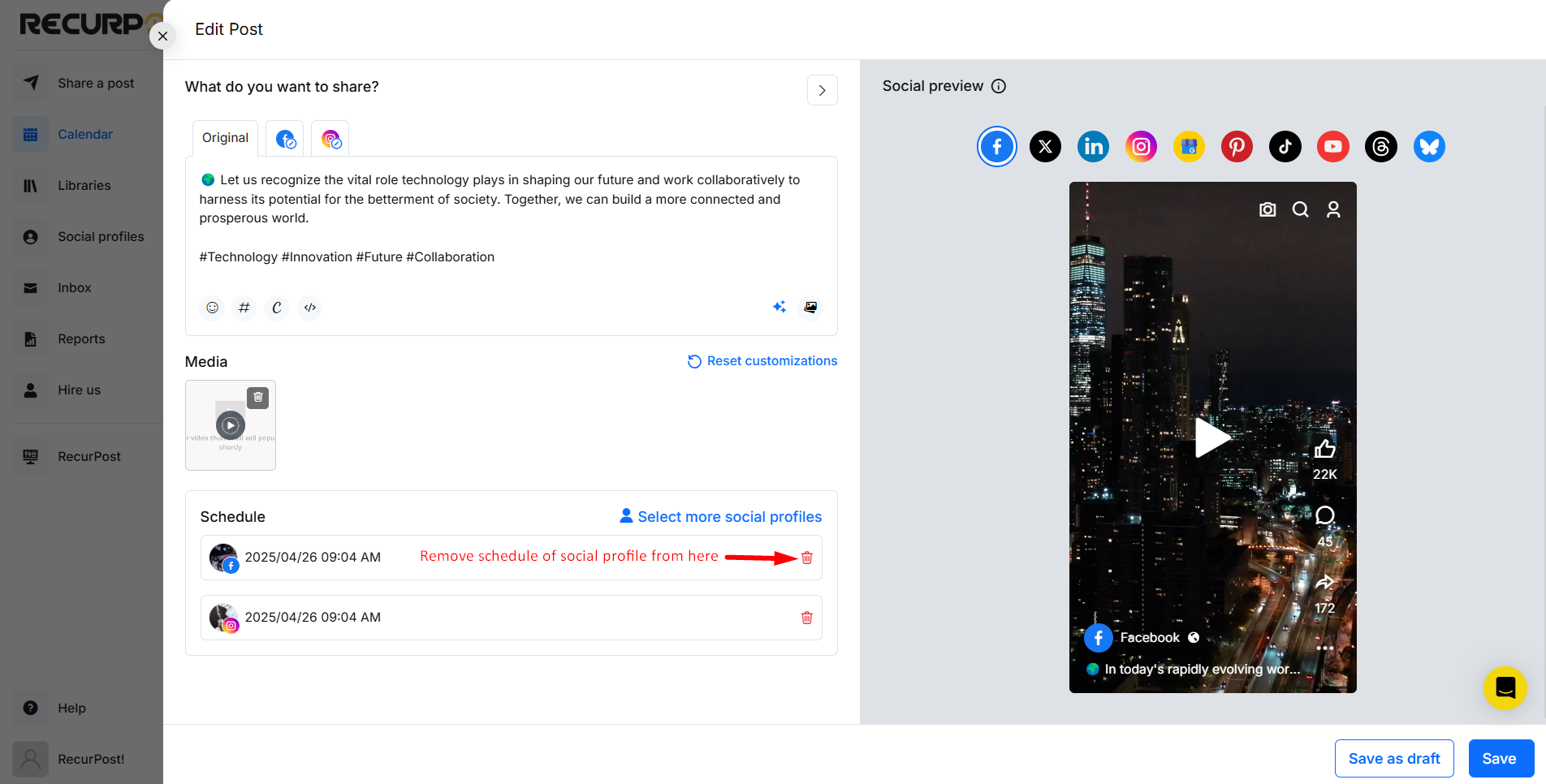This screenshot has width=1546, height=784.
Task: Select YouTube preview icon
Action: [1333, 147]
